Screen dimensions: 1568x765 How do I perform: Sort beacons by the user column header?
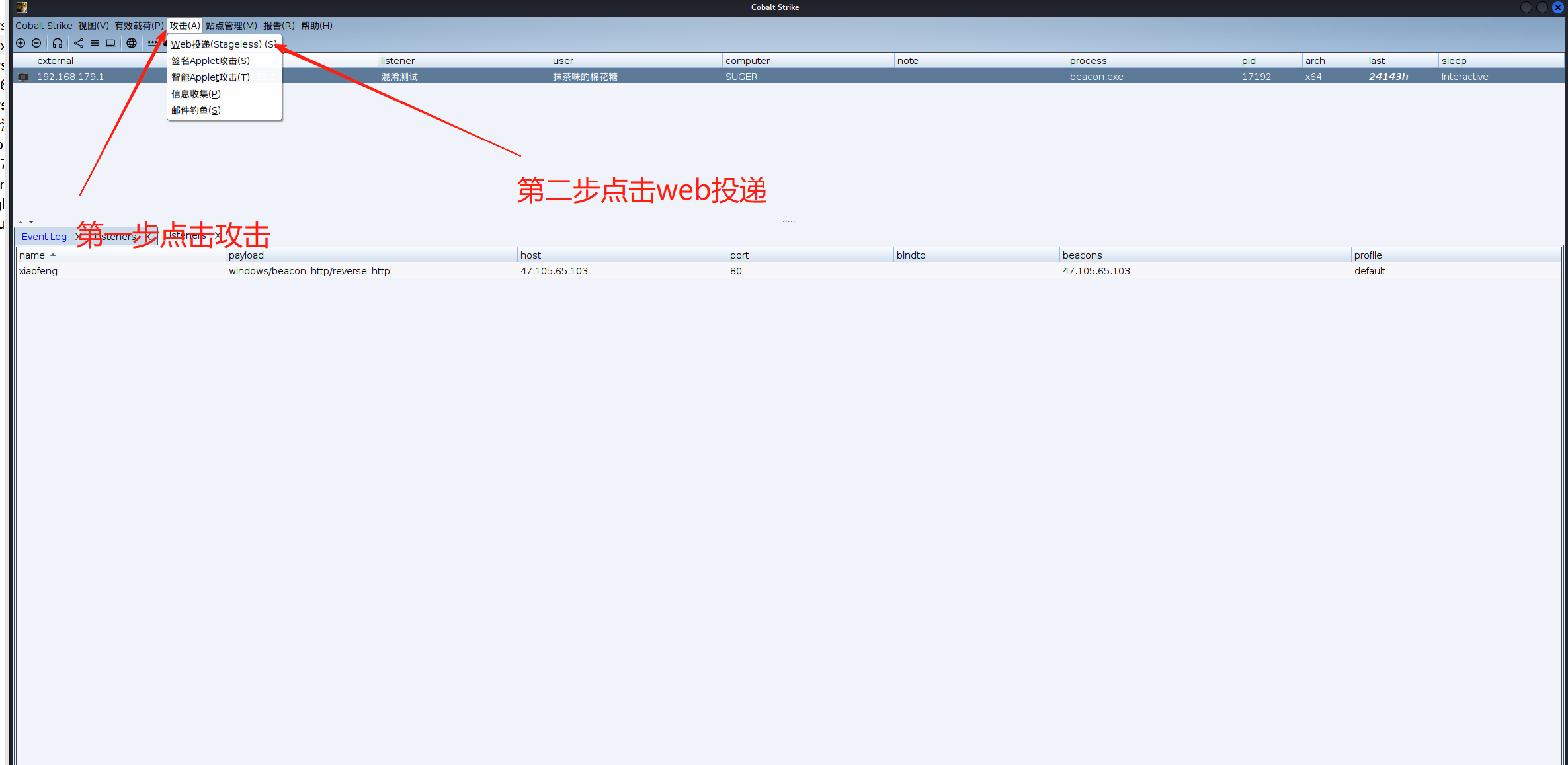click(x=636, y=61)
